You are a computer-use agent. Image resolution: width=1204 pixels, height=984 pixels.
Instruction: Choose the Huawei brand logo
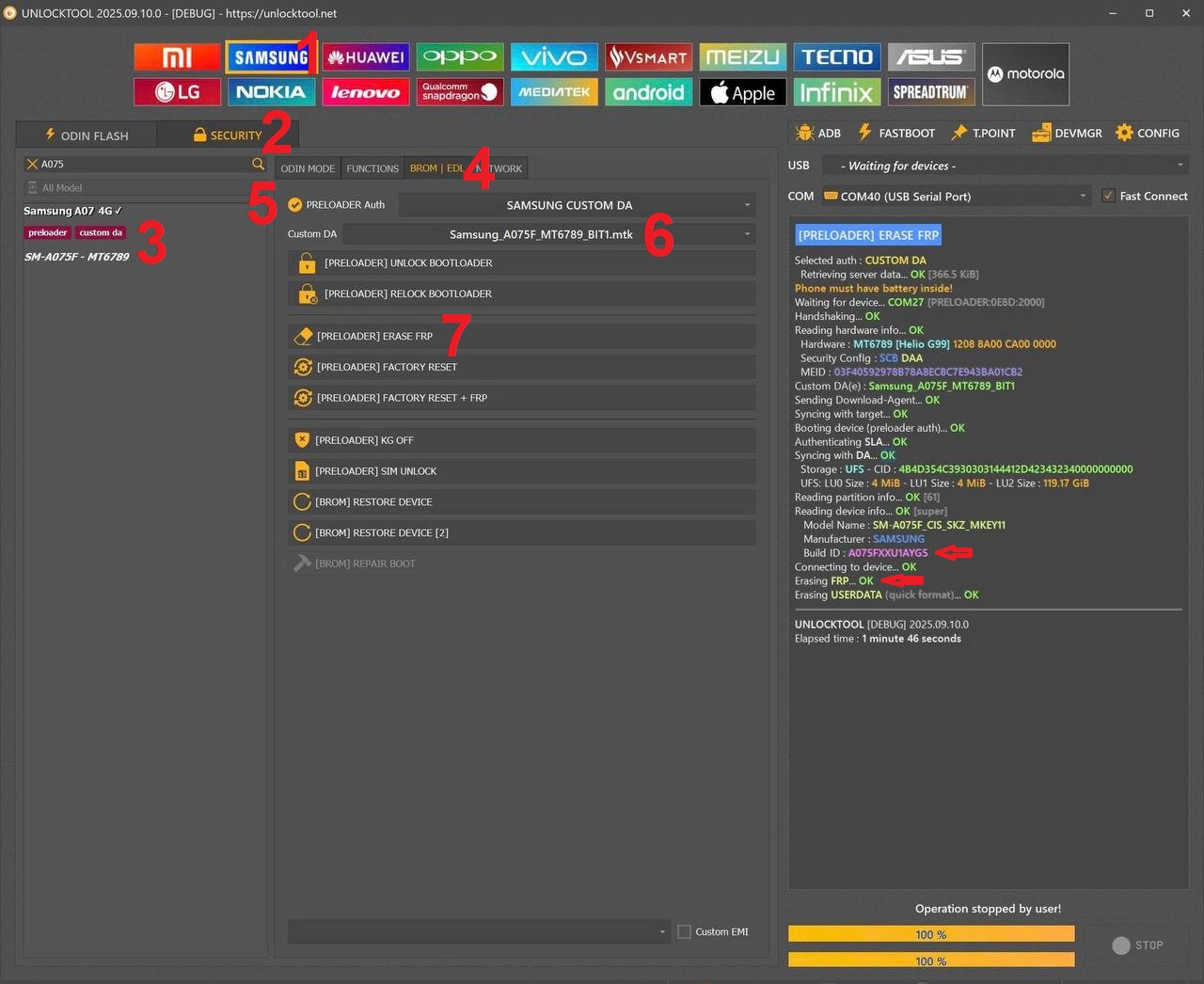point(366,57)
